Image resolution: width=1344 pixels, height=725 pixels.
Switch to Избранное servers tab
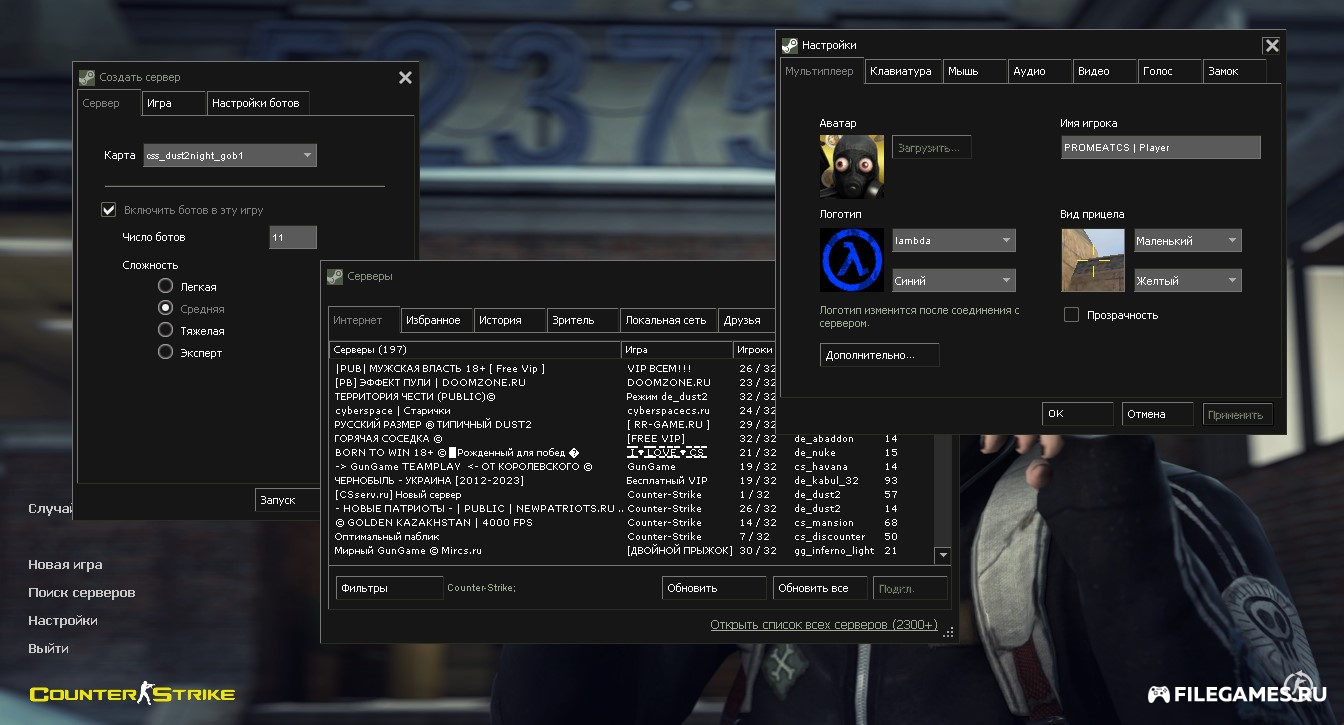[437, 320]
